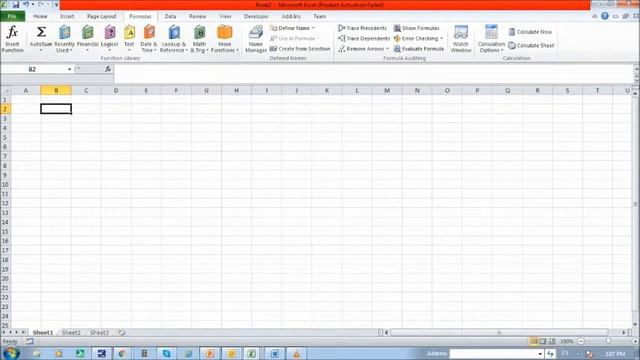Image resolution: width=640 pixels, height=360 pixels.
Task: Open the Text functions book
Action: (x=129, y=39)
